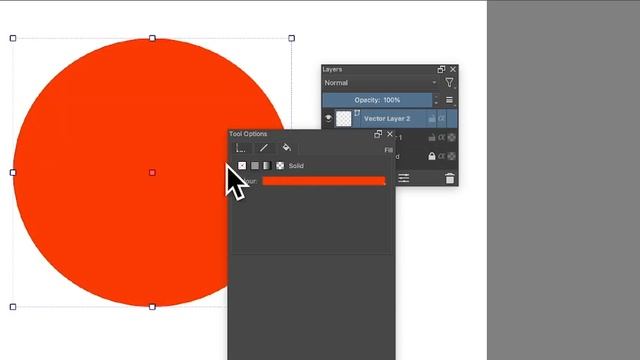Choose the Pattern fill type button
640x360 pixels.
click(280, 166)
